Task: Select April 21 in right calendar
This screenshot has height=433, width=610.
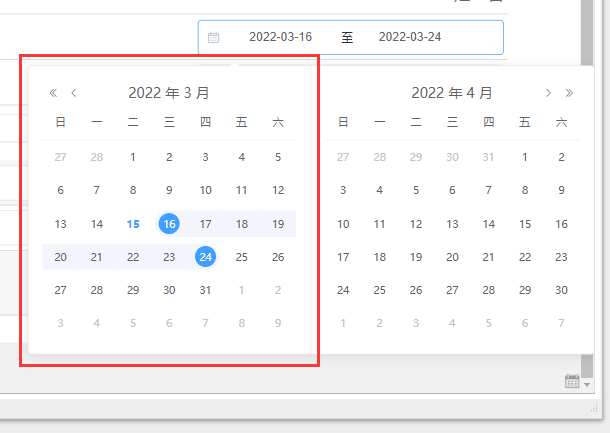Action: point(489,257)
